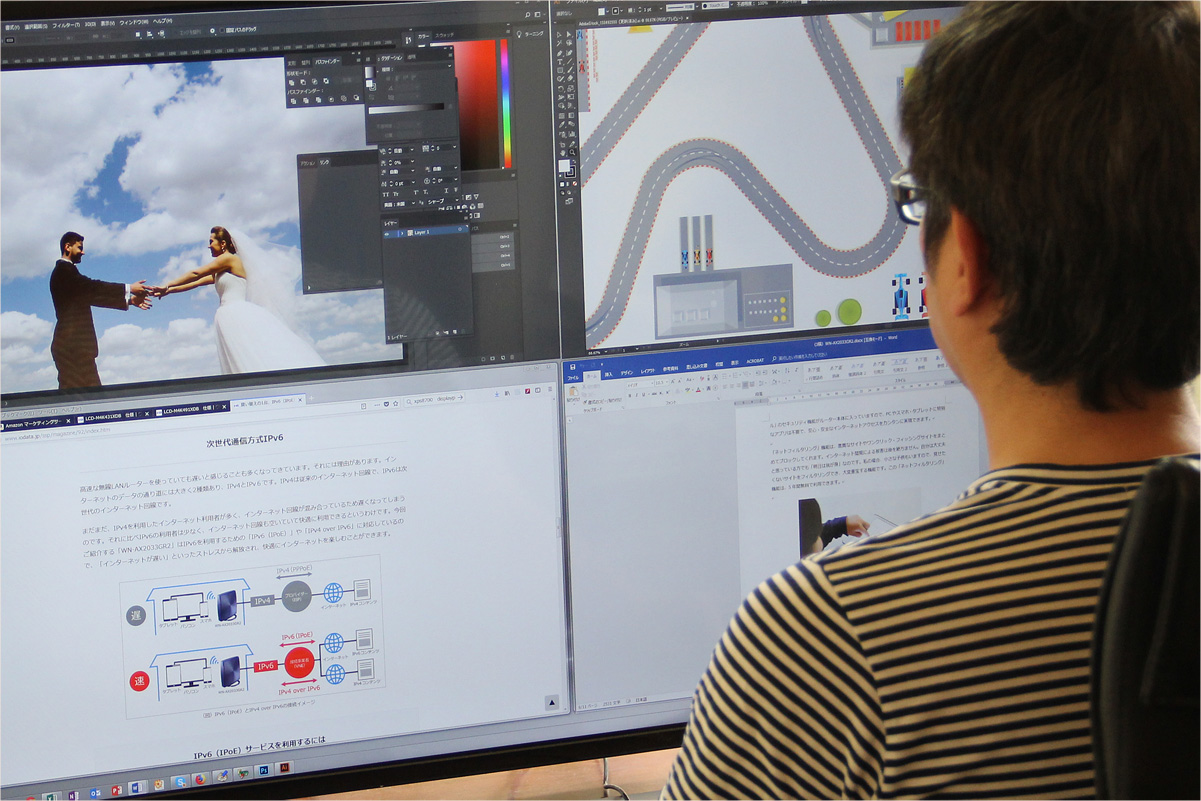Open the フィルター menu in Photoshop

pos(65,25)
